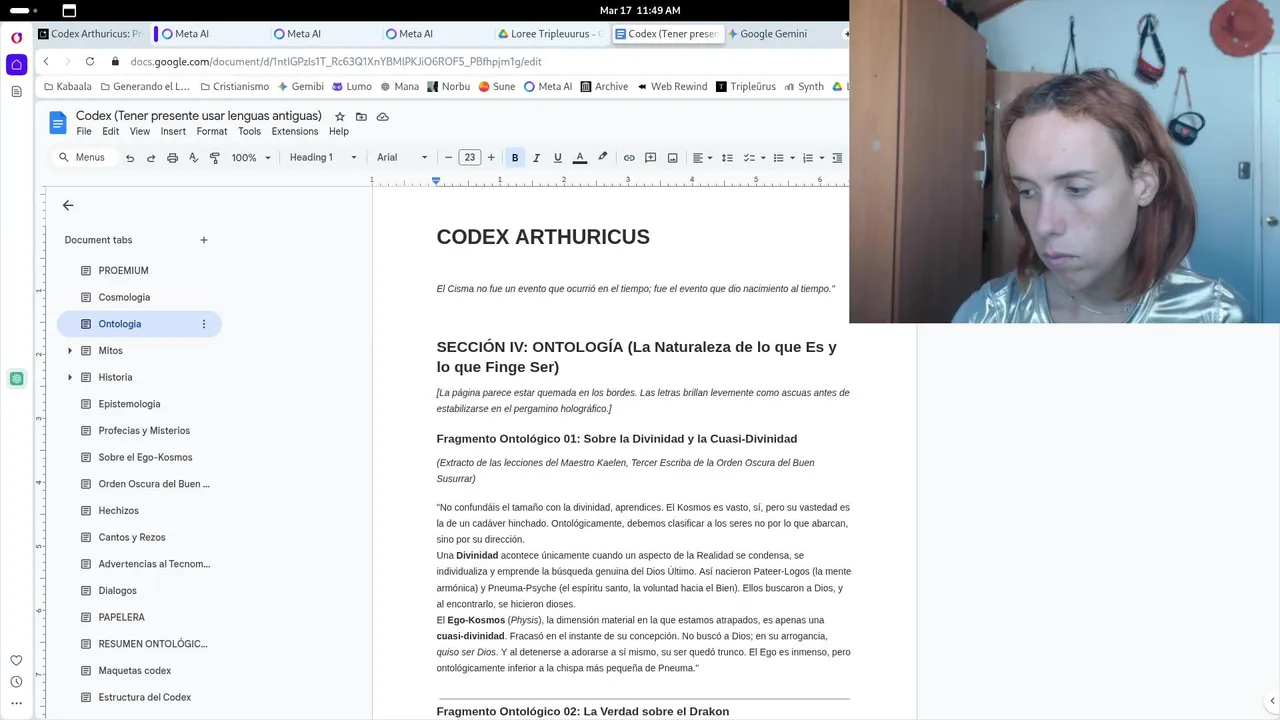The image size is (1280, 720).
Task: Open the Cristianismo bookmark folder
Action: [x=234, y=87]
